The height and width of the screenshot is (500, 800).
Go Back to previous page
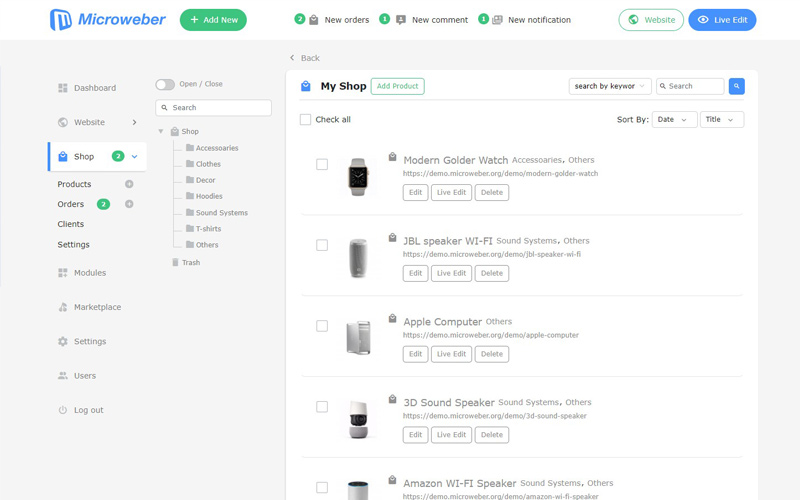310,58
